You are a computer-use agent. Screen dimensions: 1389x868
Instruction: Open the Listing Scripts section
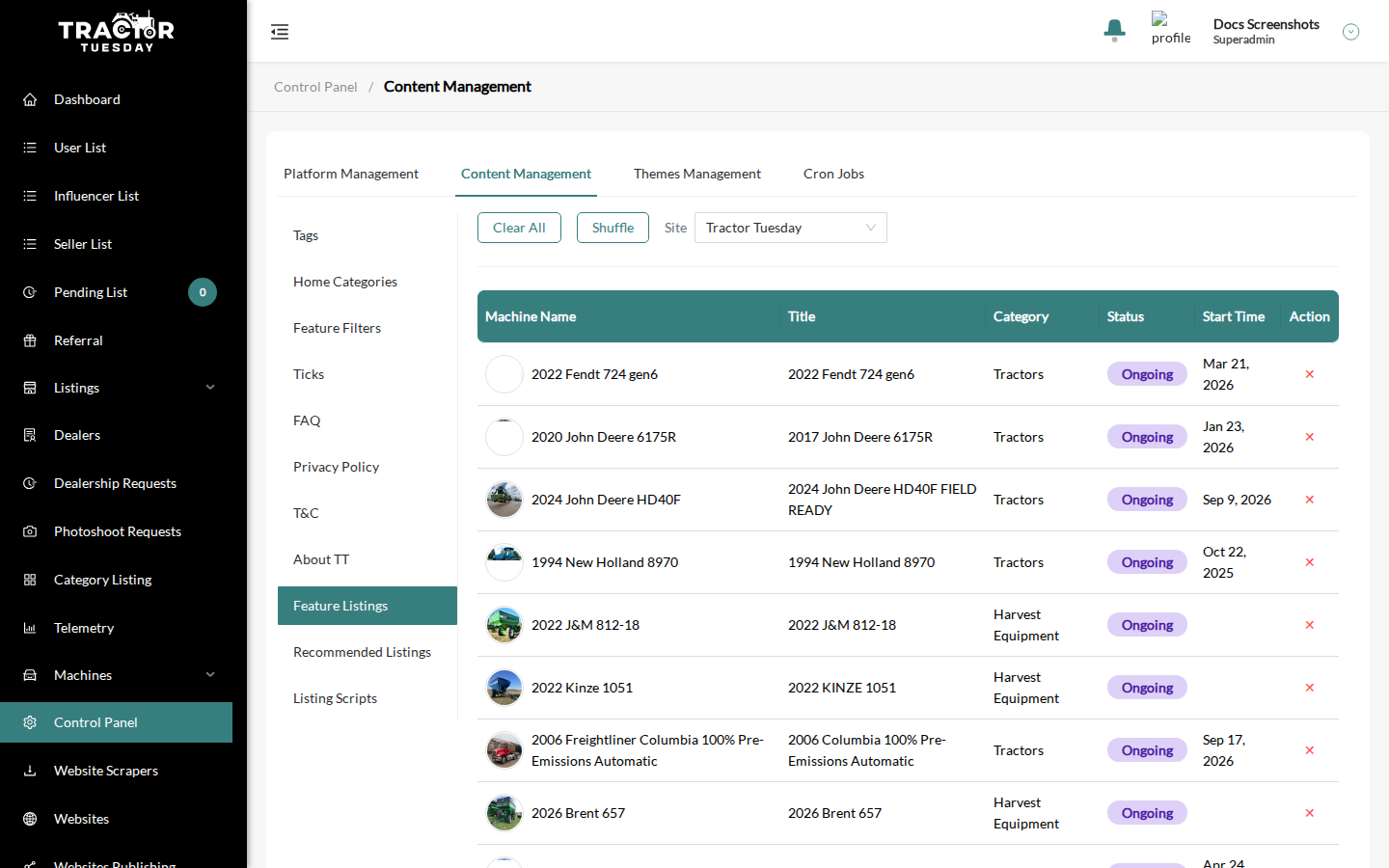368,698
